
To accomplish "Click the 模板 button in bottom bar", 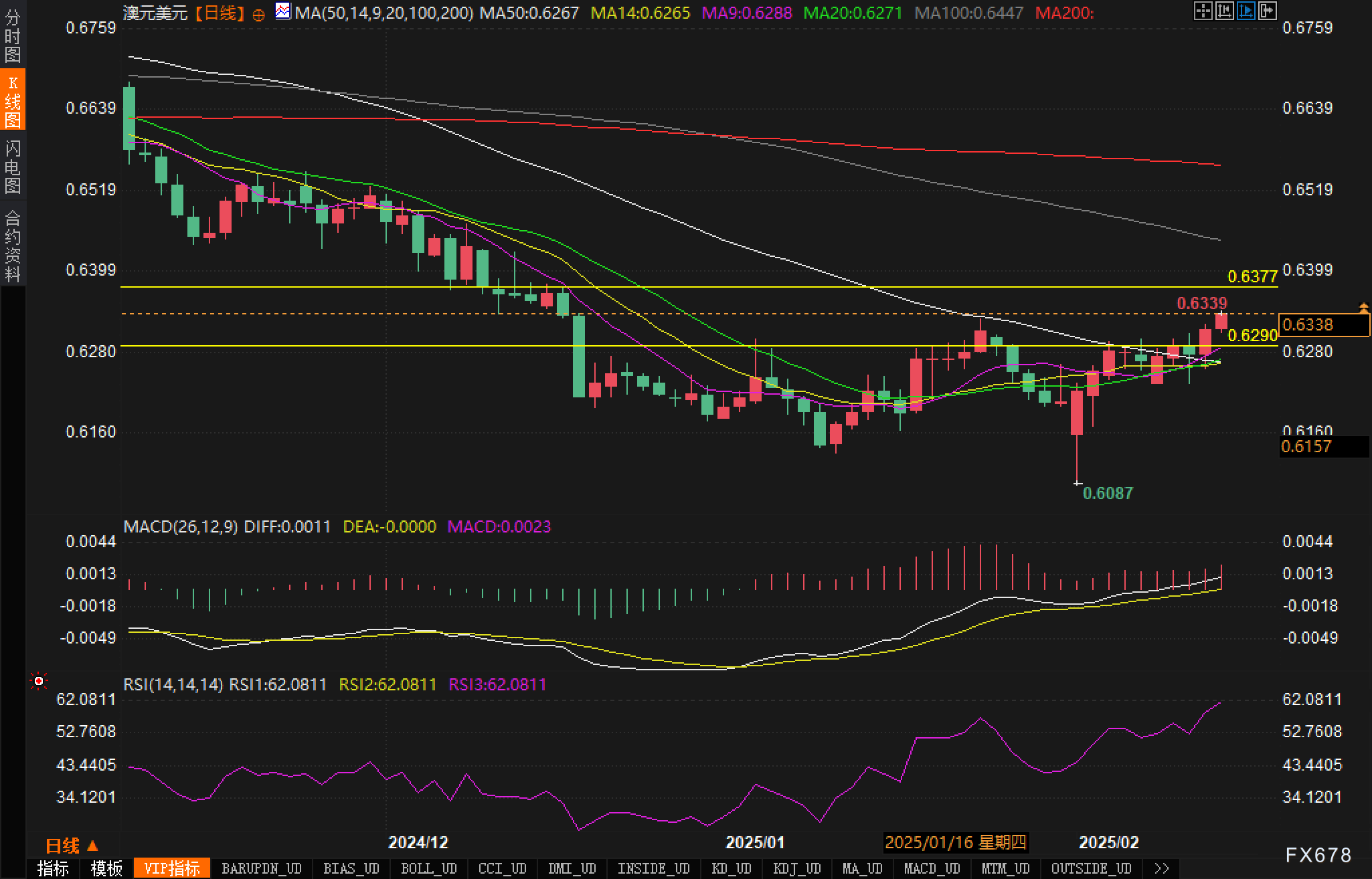I will point(106,868).
